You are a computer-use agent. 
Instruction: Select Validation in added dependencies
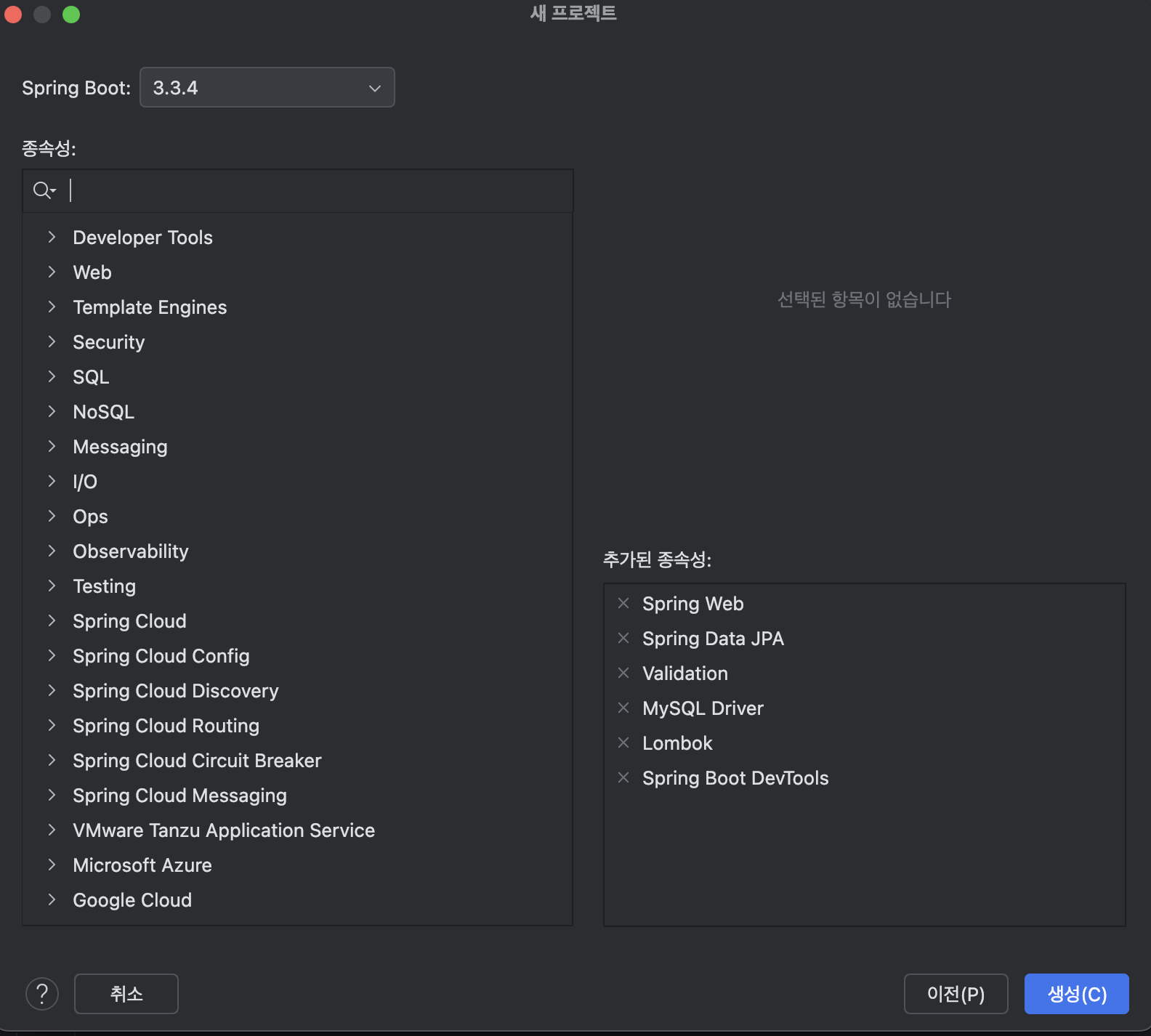tap(685, 673)
